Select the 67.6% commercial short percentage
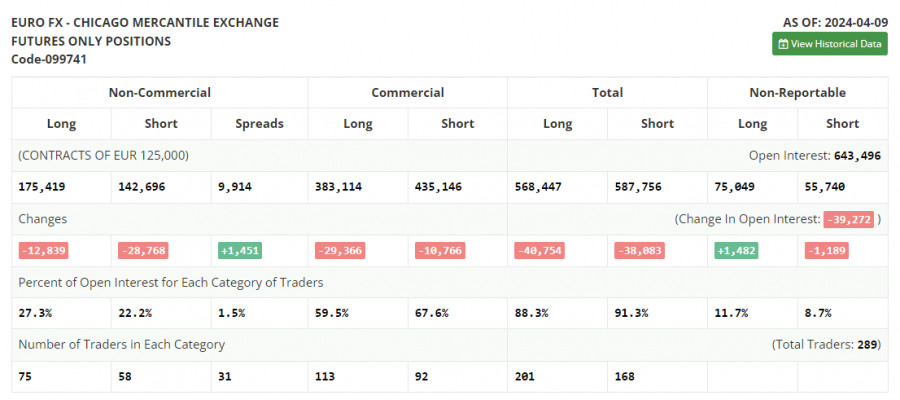This screenshot has width=900, height=400. click(432, 313)
